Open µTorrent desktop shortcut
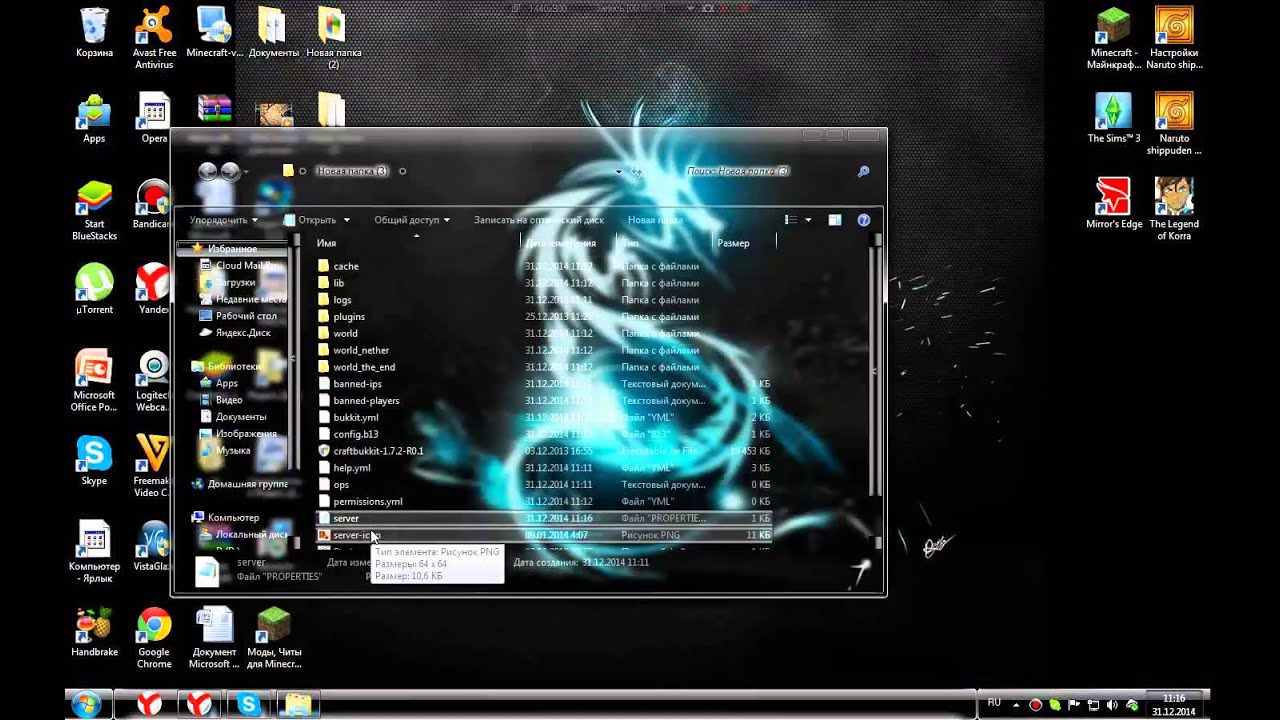The image size is (1280, 720). [94, 289]
